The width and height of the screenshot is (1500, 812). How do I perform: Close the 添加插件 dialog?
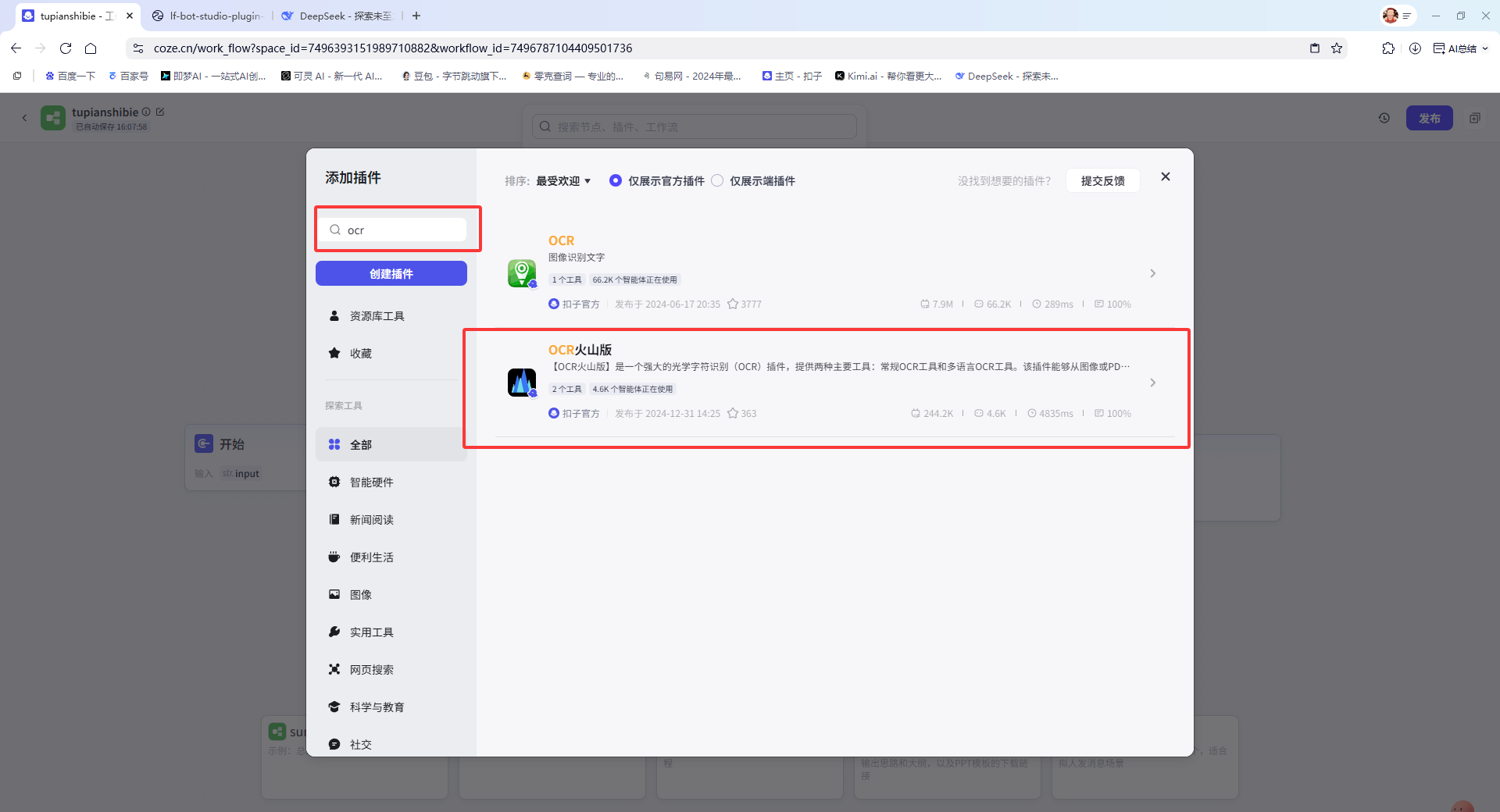1166,176
